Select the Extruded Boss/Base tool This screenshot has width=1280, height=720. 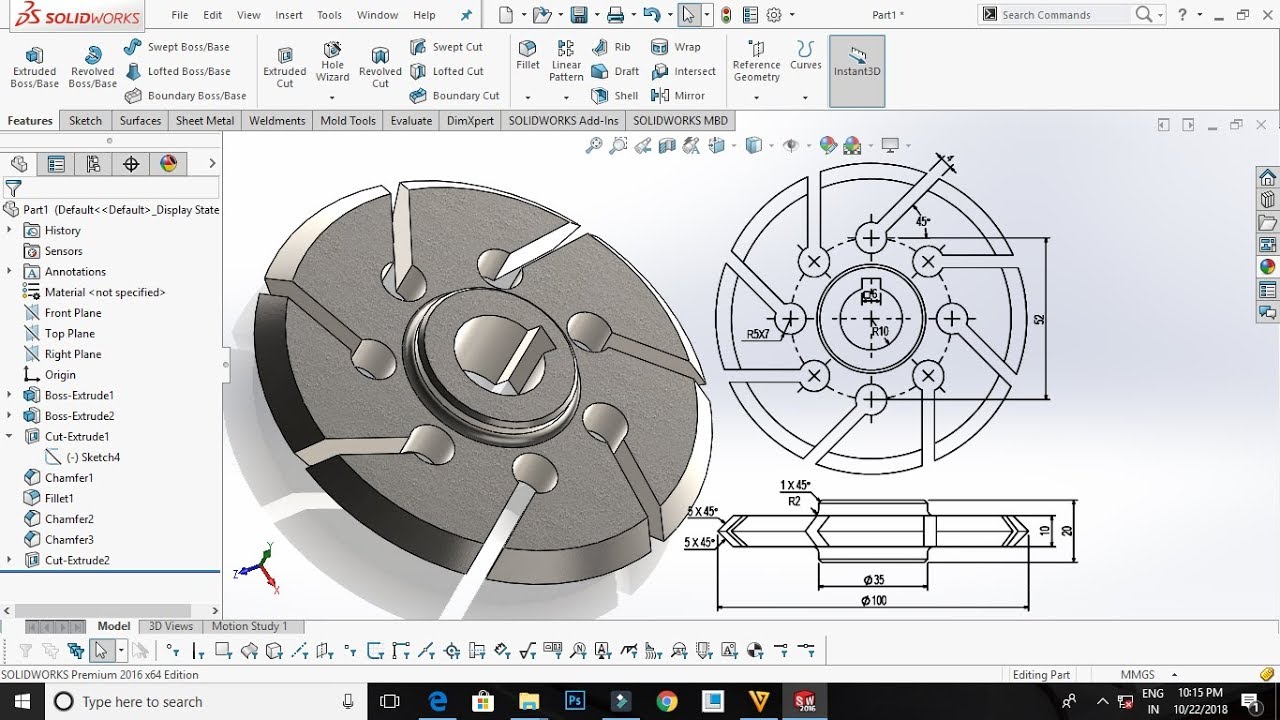34,67
